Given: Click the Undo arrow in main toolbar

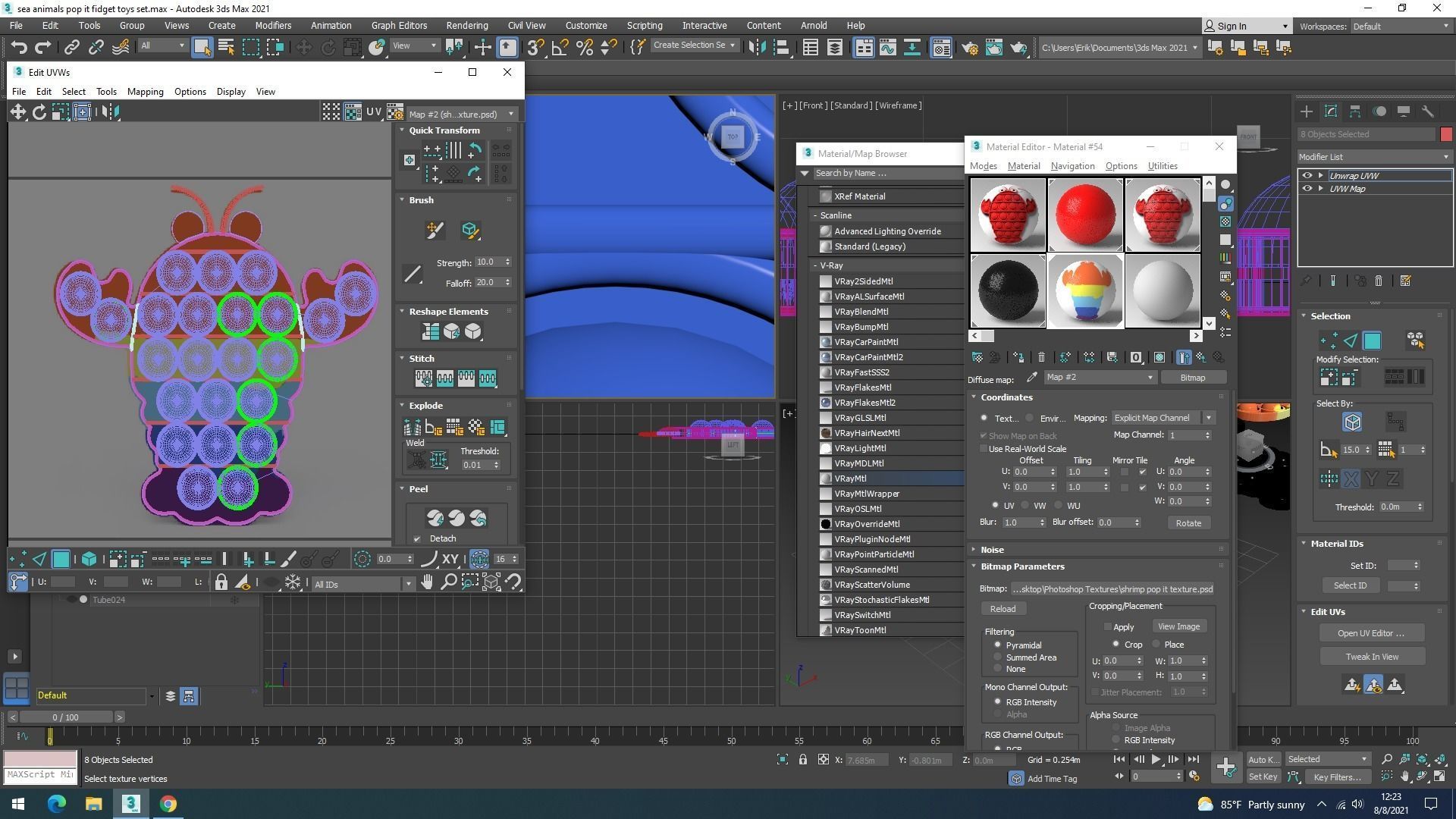Looking at the screenshot, I should click(x=19, y=48).
